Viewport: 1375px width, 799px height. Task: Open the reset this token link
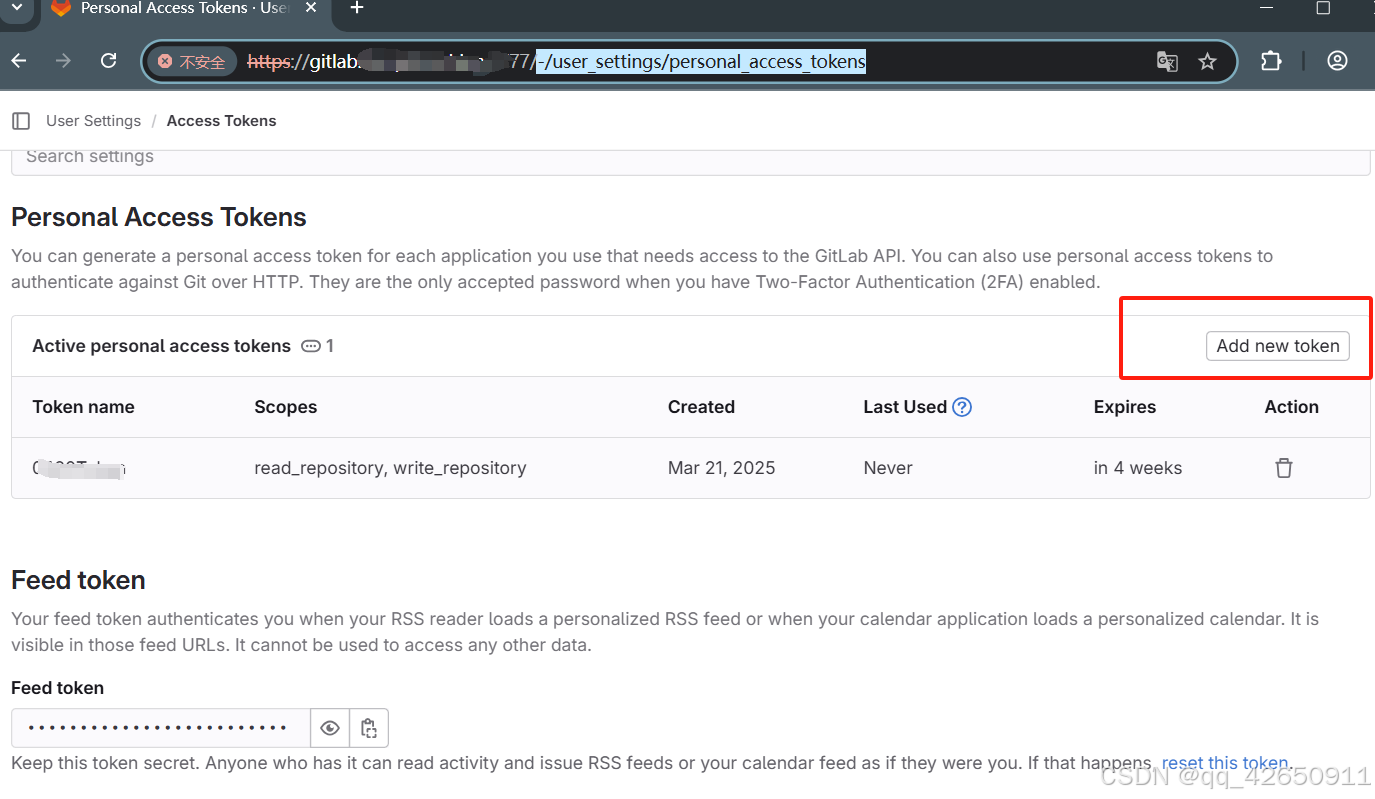pyautogui.click(x=1224, y=762)
